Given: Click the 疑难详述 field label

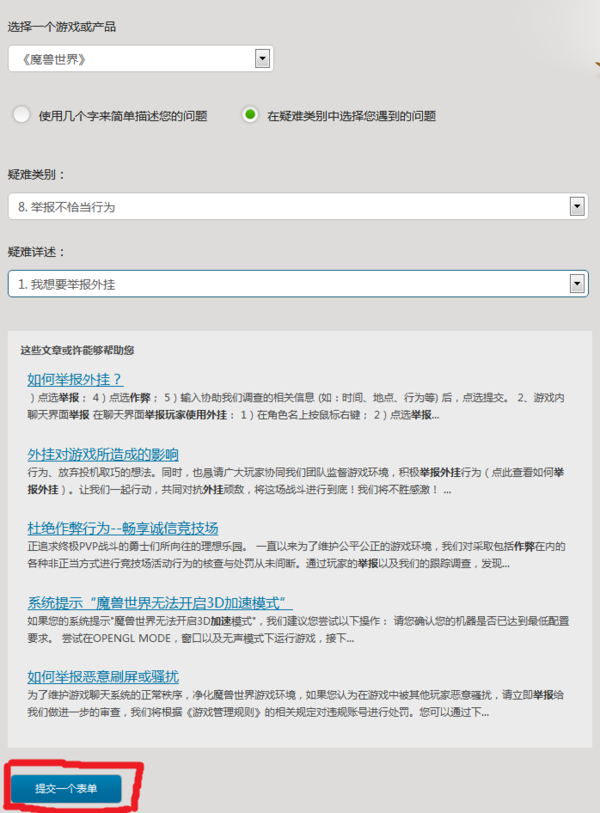Looking at the screenshot, I should 36,252.
